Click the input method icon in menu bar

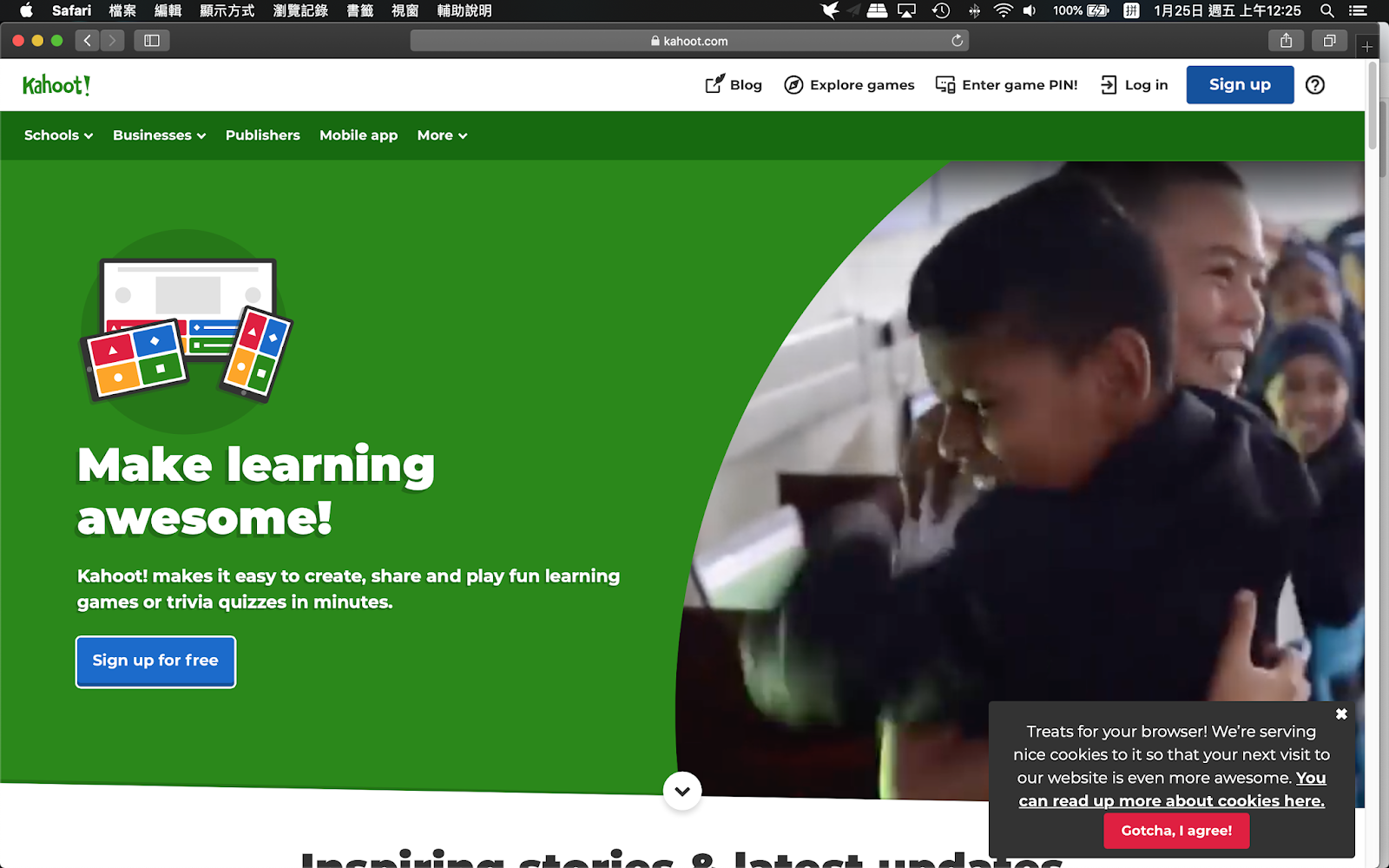(x=1131, y=10)
